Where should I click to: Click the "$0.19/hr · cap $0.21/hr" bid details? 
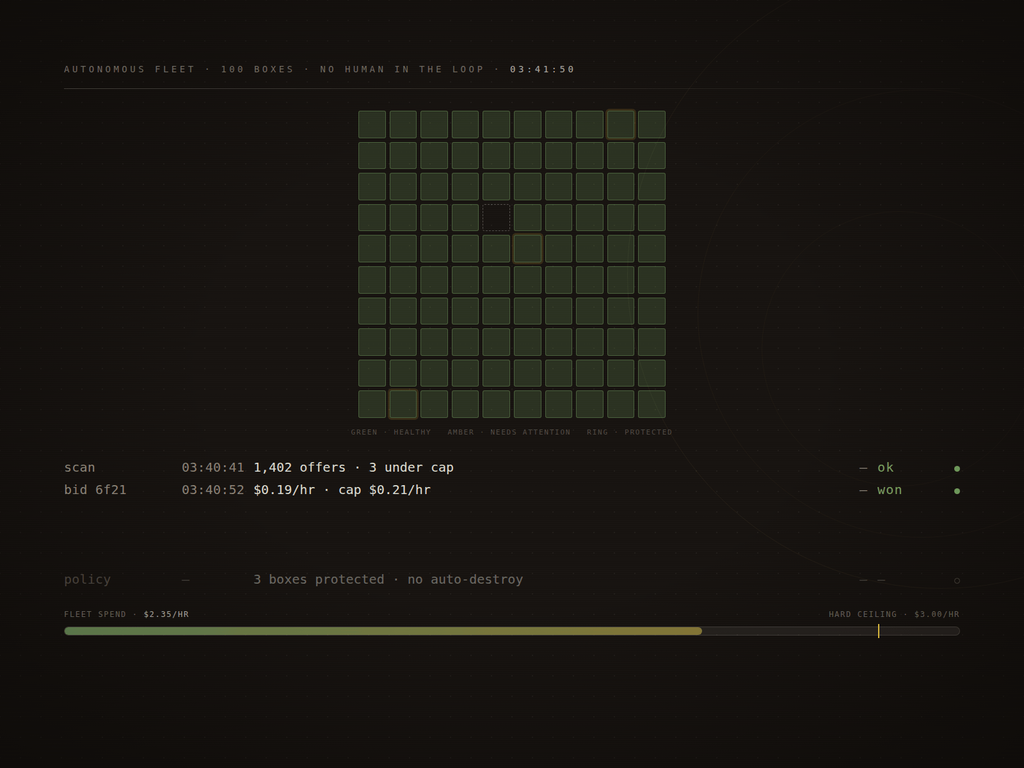[x=342, y=490]
